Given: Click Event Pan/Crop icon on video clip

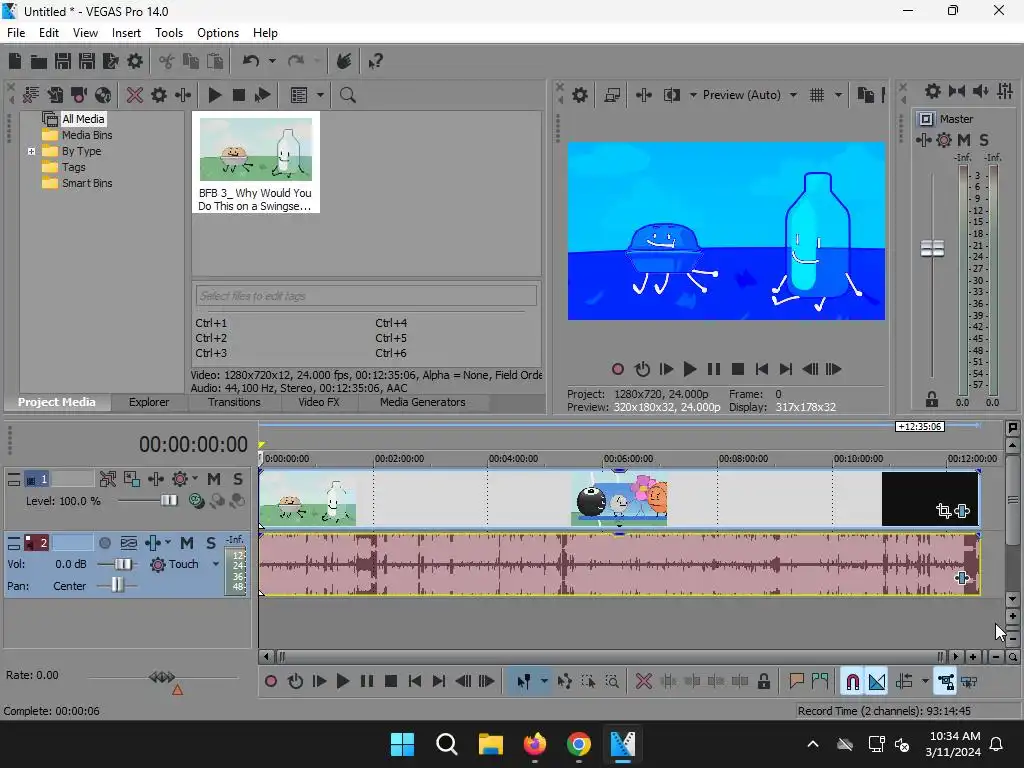Looking at the screenshot, I should [x=943, y=511].
